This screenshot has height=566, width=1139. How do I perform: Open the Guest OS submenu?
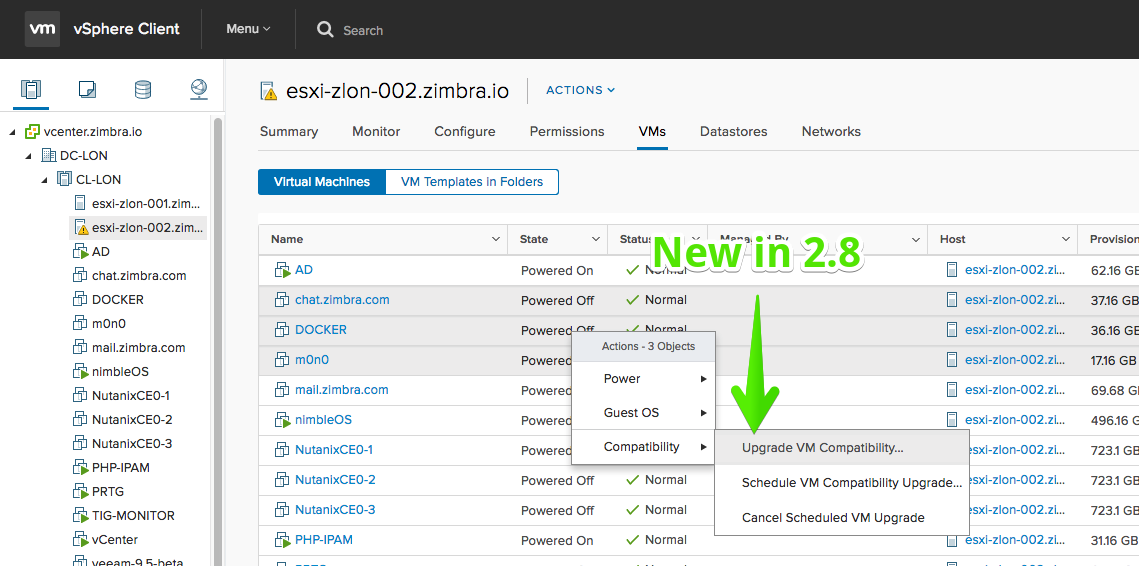point(644,413)
